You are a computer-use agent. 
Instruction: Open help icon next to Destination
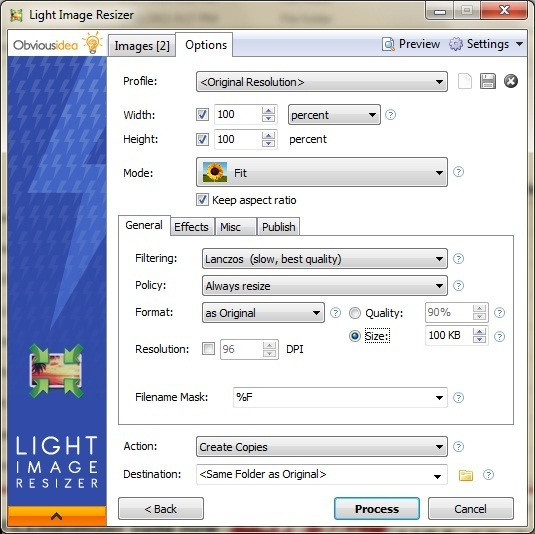coord(488,475)
